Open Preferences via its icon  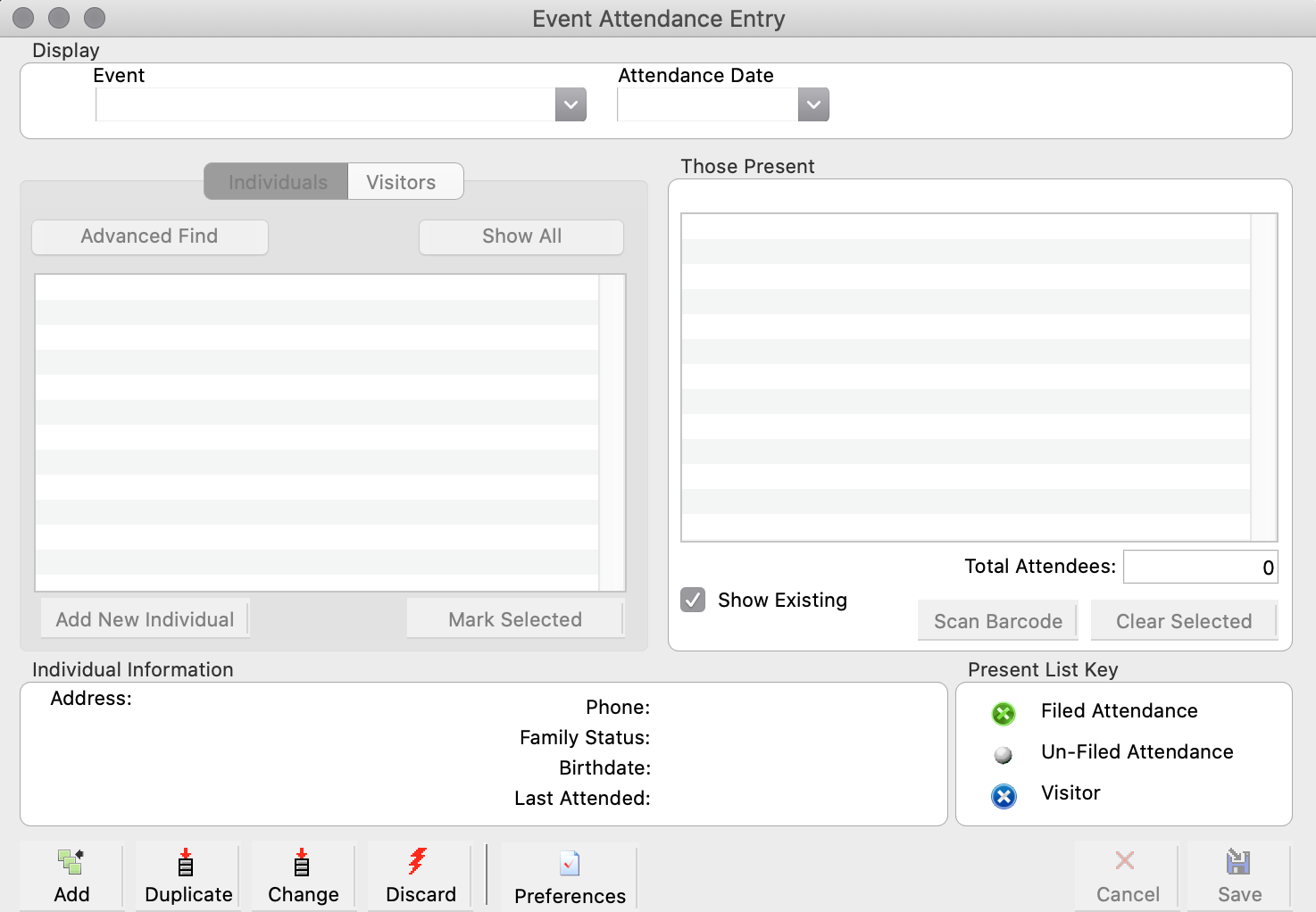(x=569, y=864)
